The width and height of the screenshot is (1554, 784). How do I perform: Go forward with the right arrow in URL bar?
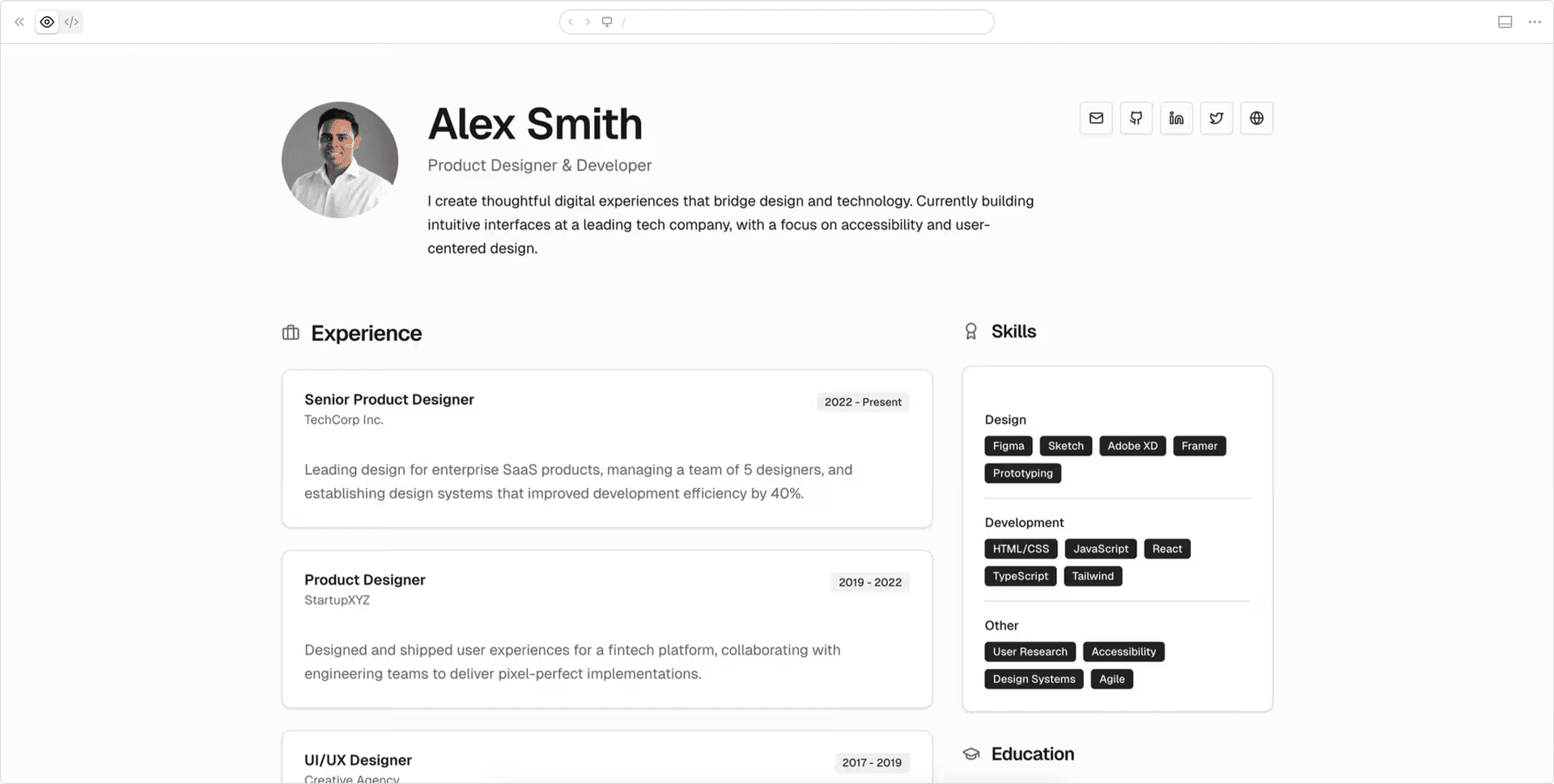coord(588,22)
